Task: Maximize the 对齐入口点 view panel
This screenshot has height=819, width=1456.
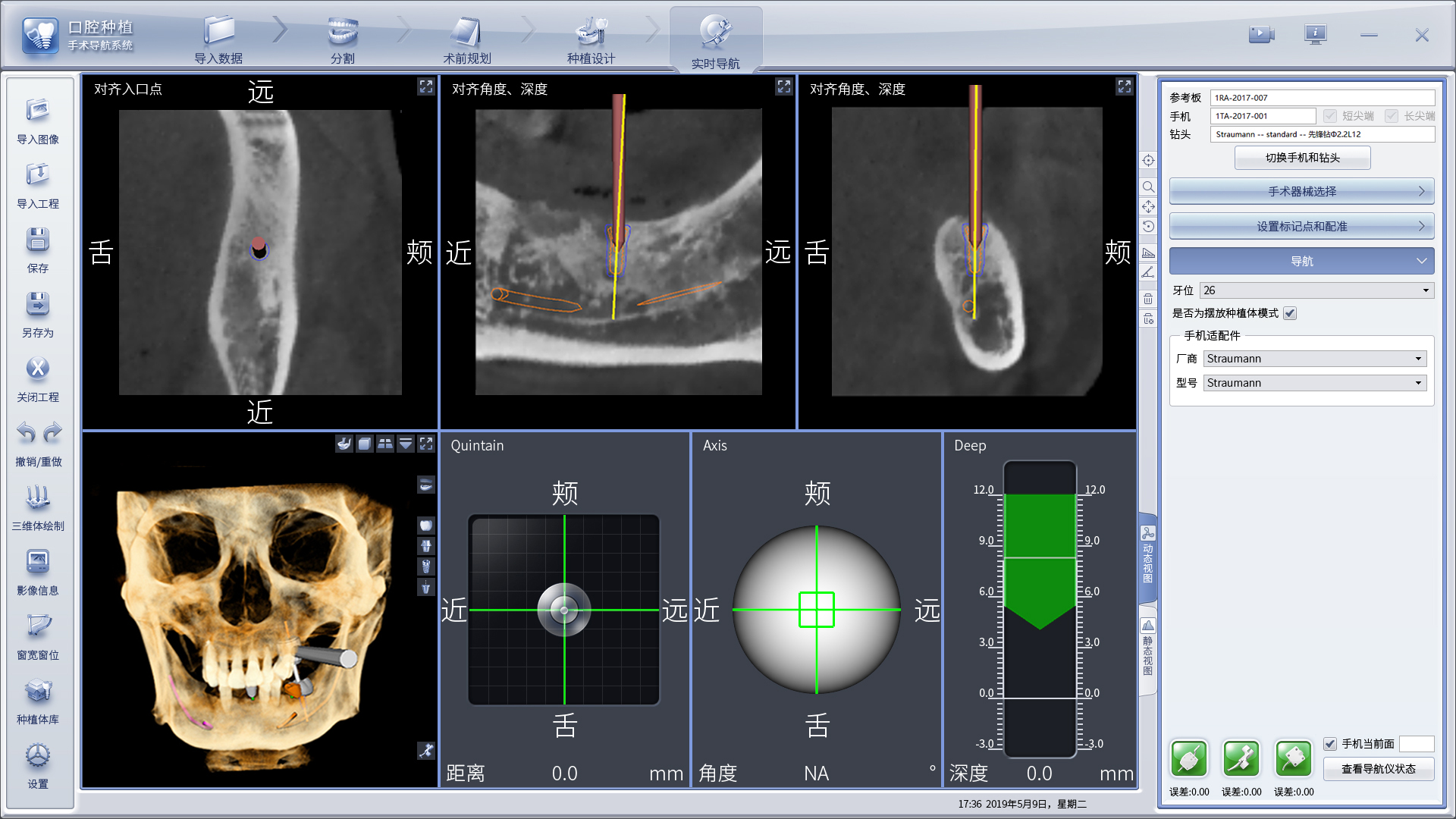Action: tap(425, 87)
